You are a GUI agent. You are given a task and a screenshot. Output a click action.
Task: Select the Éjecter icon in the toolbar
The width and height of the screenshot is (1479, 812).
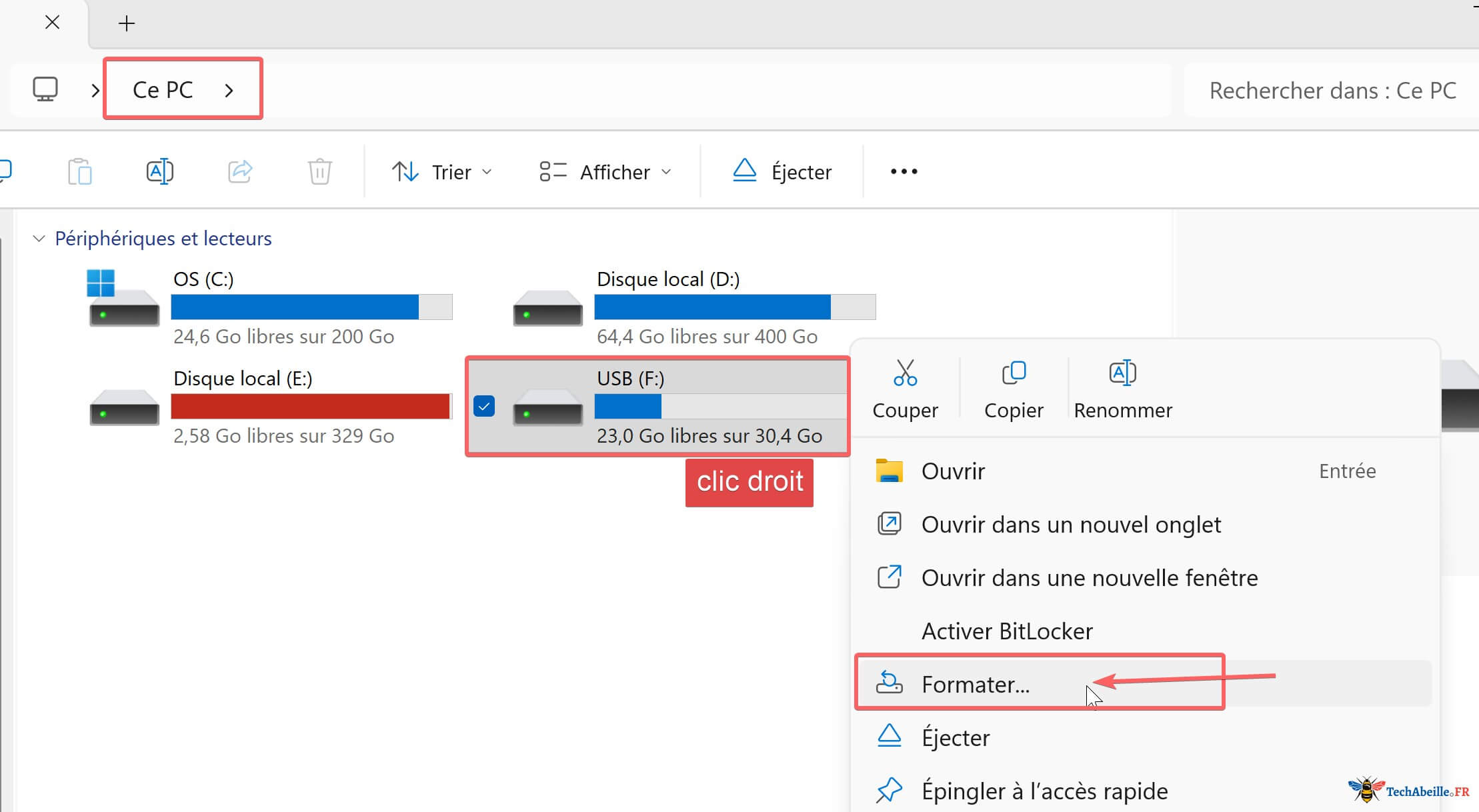click(745, 171)
